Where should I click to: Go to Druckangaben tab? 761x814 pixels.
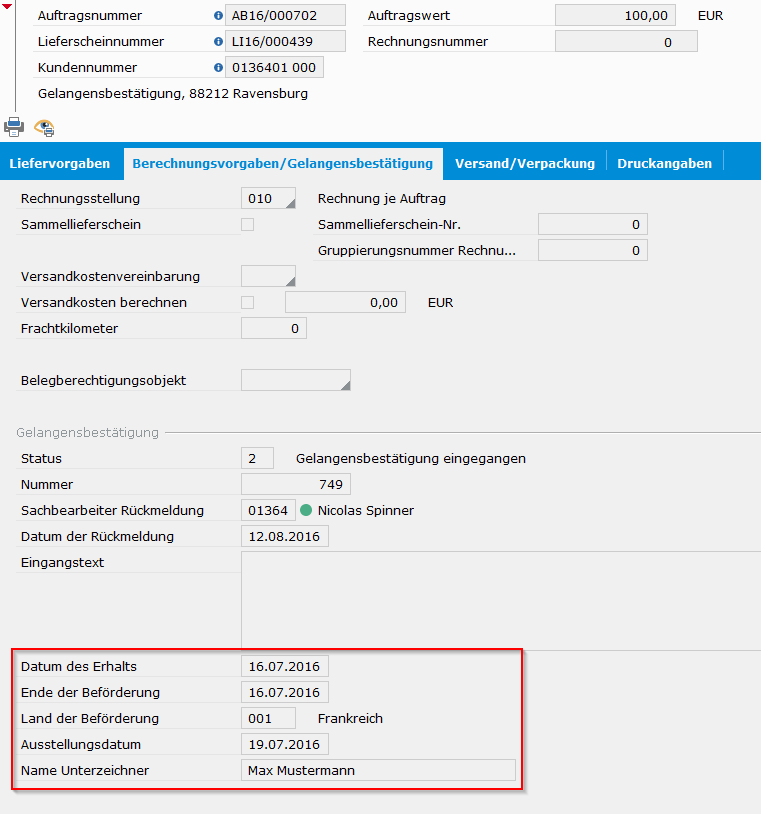click(664, 164)
